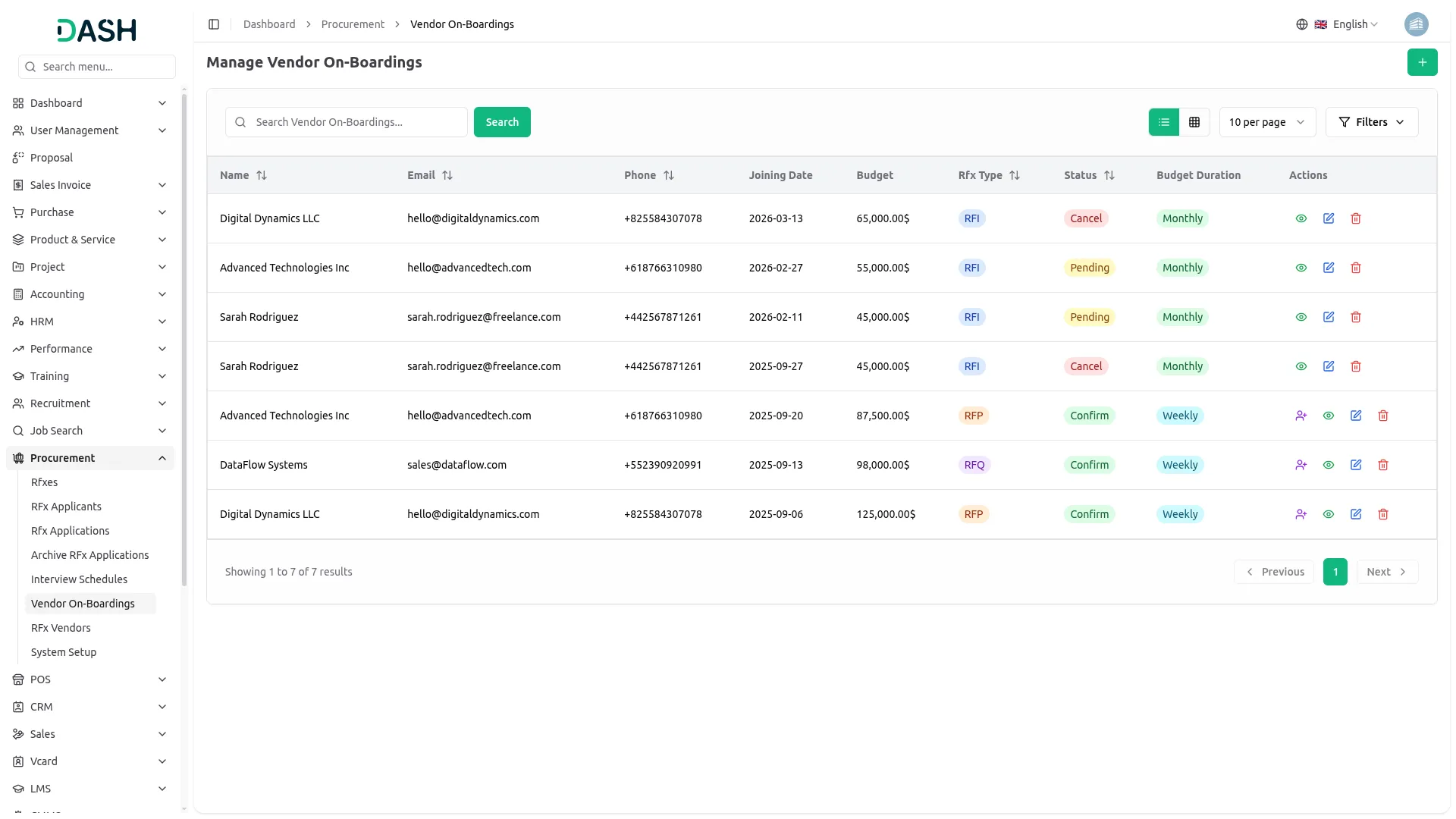This screenshot has width=1456, height=819.
Task: Switch to grid view layout
Action: coord(1194,122)
